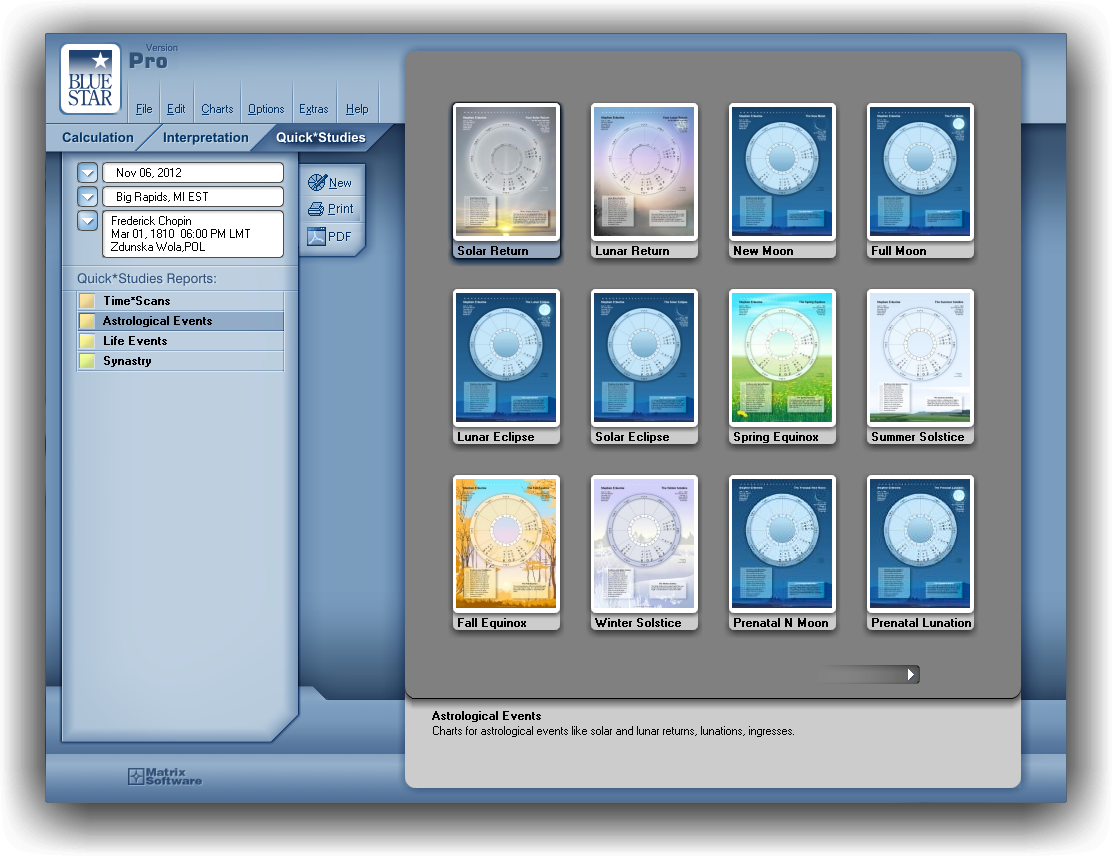Click the Print button label
The width and height of the screenshot is (1112, 856).
click(x=340, y=209)
